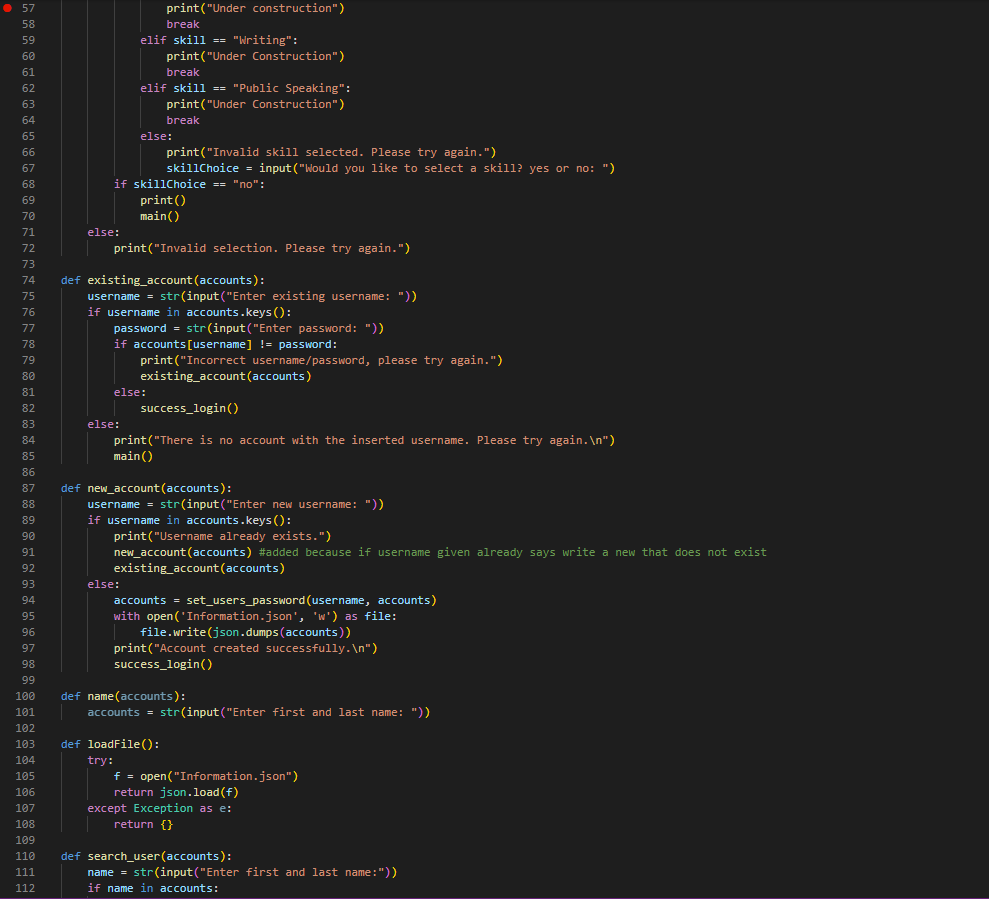The width and height of the screenshot is (989, 899).
Task: Click line number 103 in the gutter
Action: (25, 744)
